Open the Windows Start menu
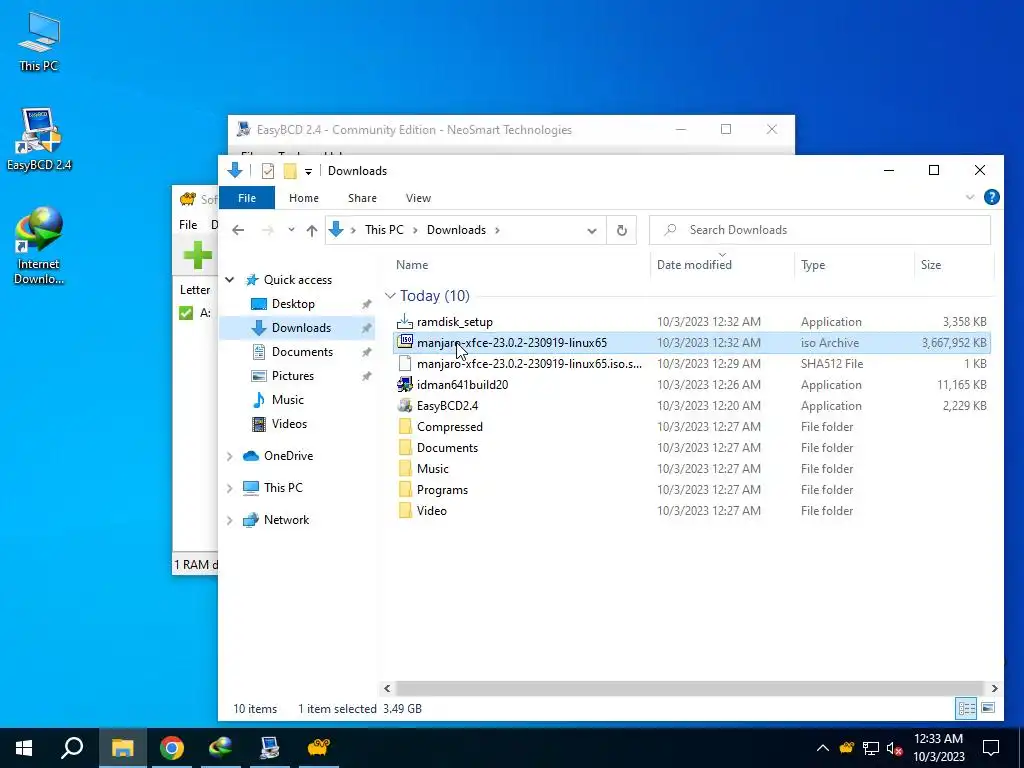This screenshot has height=768, width=1024. point(24,748)
